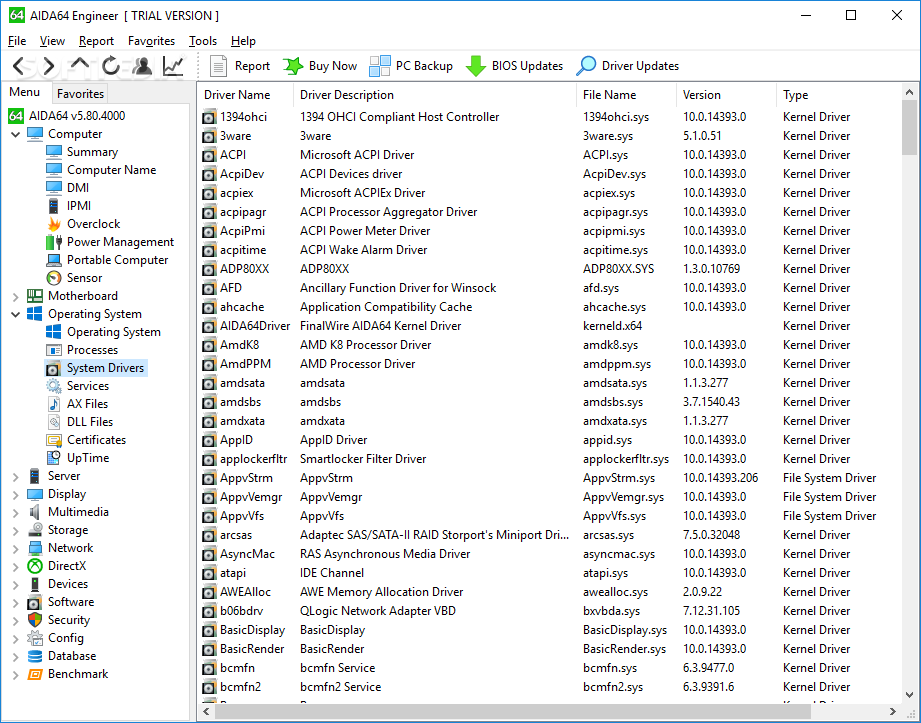Switch to the Menu tab
The width and height of the screenshot is (921, 723).
[x=25, y=92]
